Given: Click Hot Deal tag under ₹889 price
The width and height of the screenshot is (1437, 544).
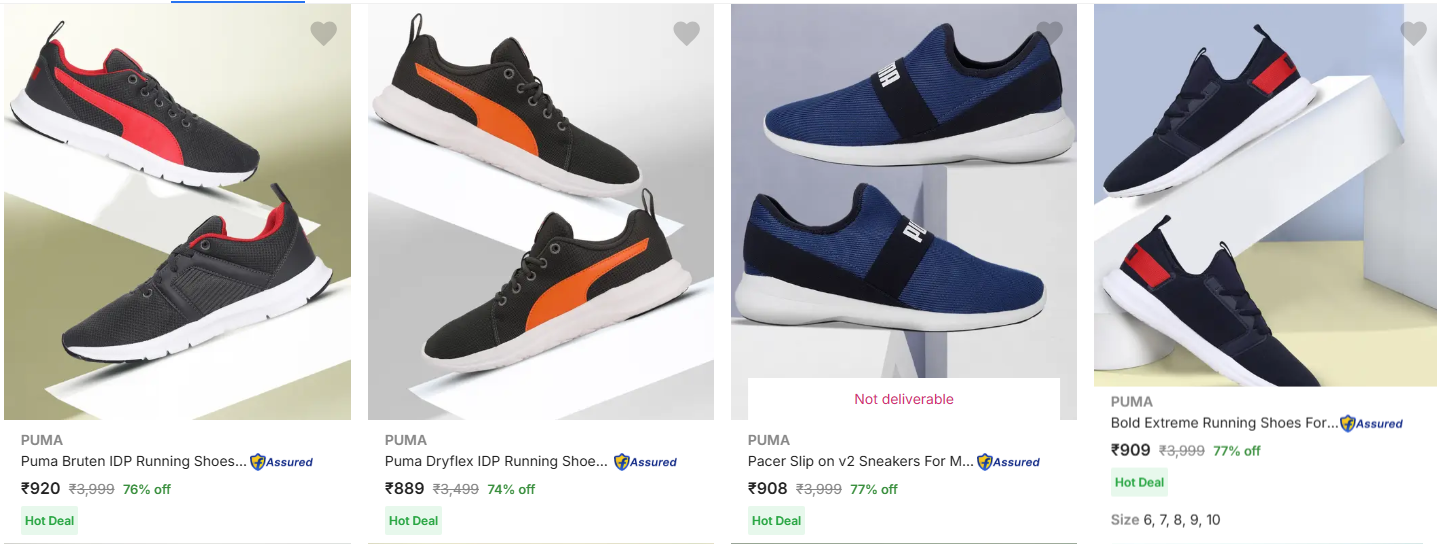Looking at the screenshot, I should (413, 520).
